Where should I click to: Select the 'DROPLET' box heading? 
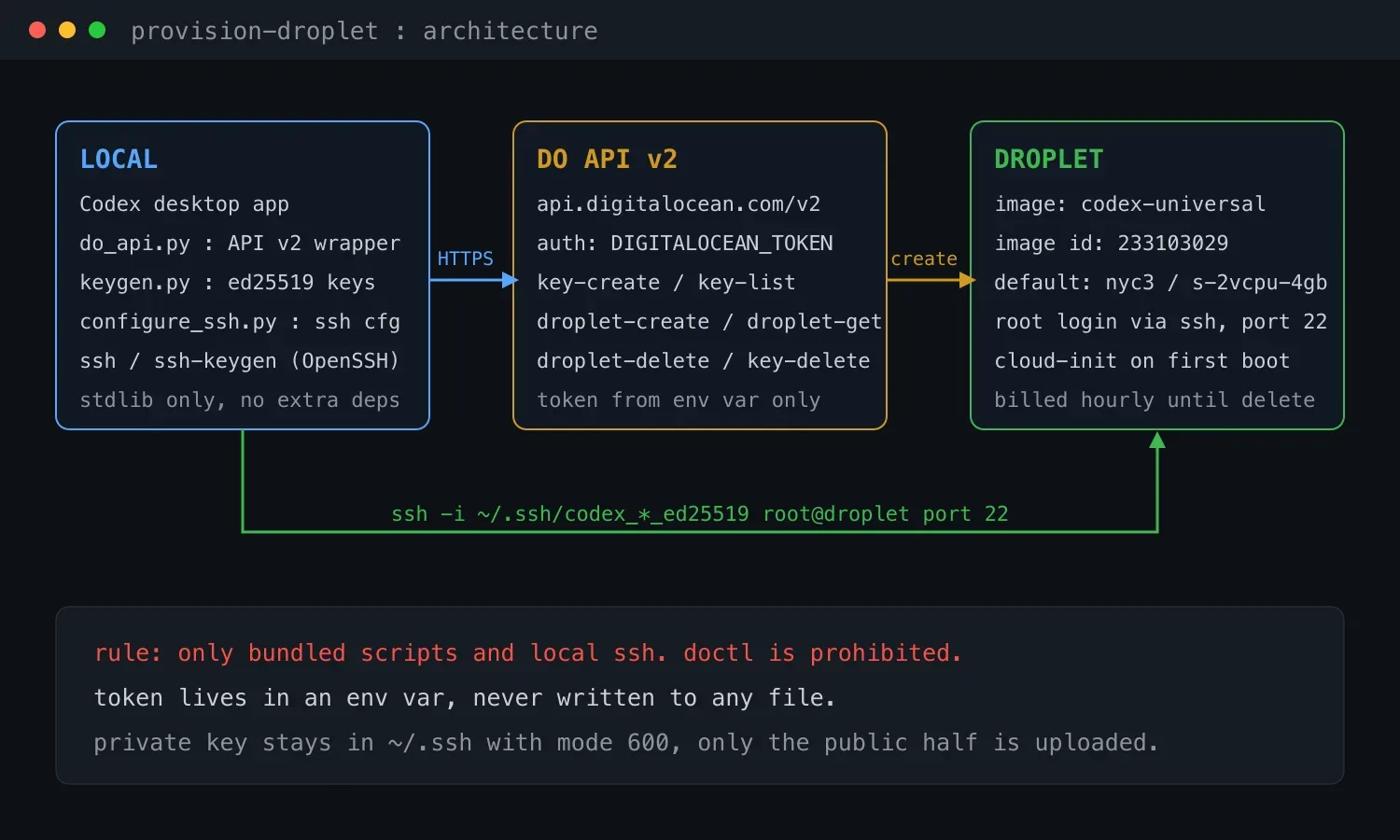[1049, 160]
